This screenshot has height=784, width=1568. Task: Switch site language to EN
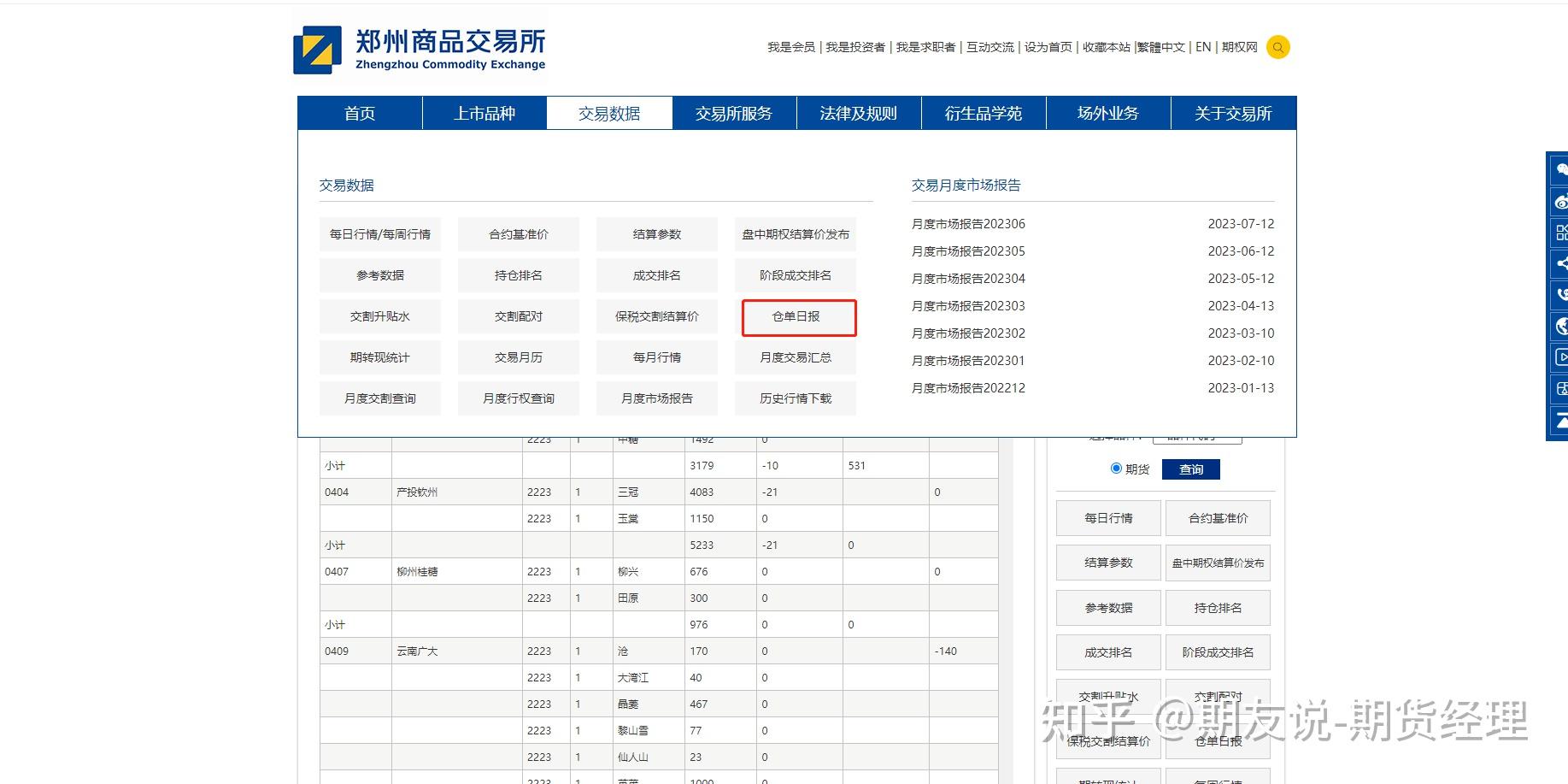[x=1202, y=47]
